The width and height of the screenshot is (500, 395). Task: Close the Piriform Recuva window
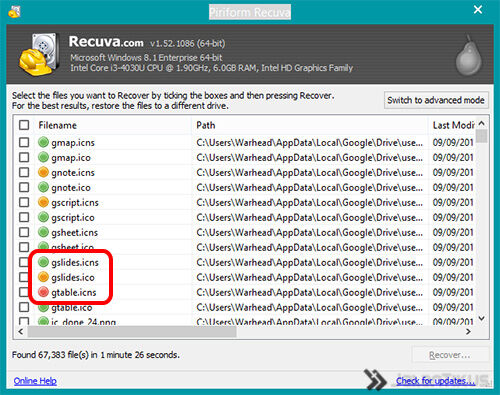click(x=478, y=10)
